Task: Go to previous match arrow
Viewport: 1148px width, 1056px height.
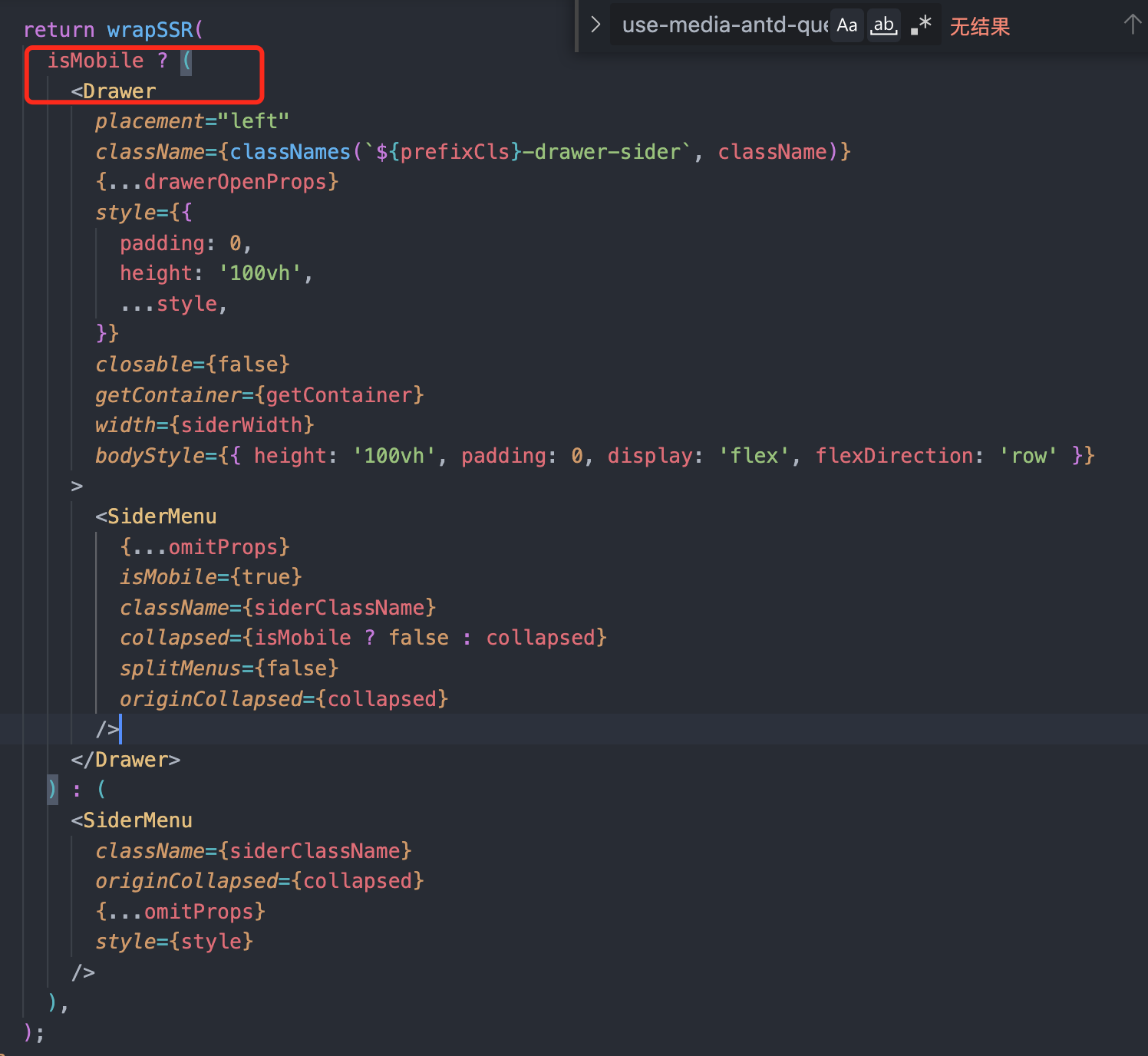Action: (1133, 24)
